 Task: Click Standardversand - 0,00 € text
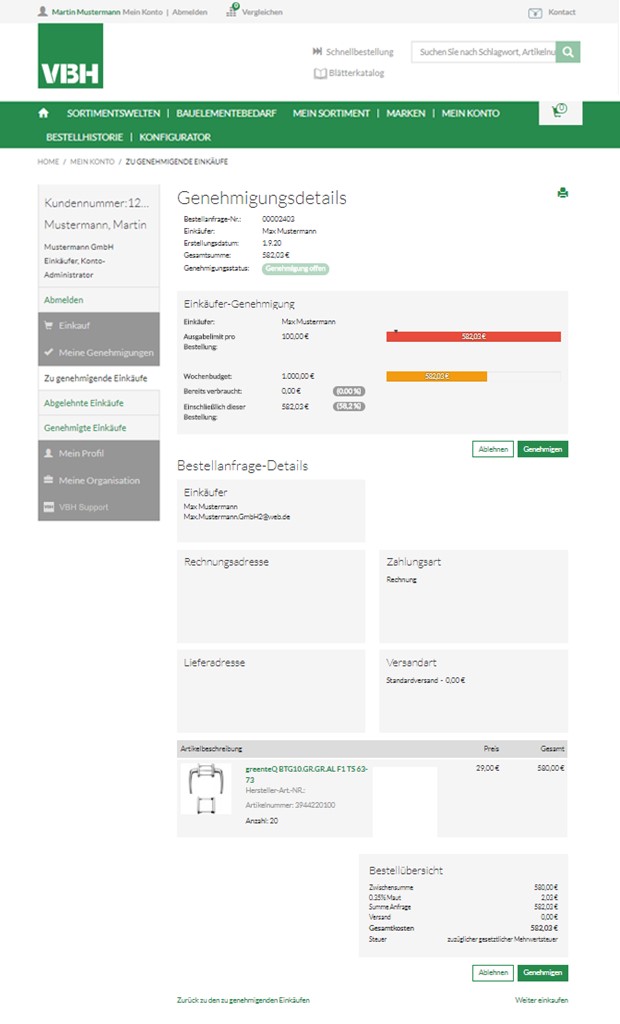[425, 680]
